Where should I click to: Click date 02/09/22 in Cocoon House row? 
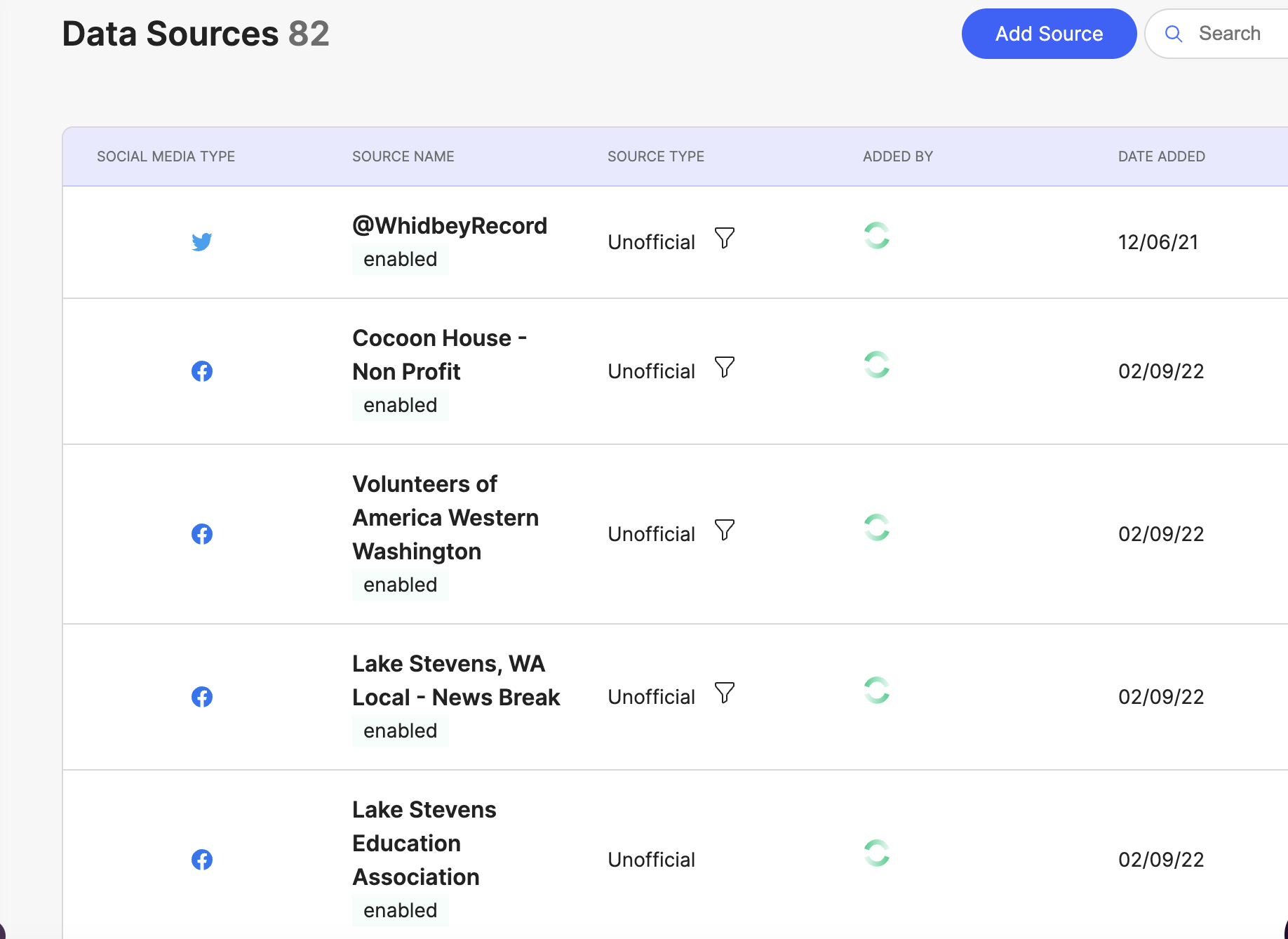coord(1161,371)
